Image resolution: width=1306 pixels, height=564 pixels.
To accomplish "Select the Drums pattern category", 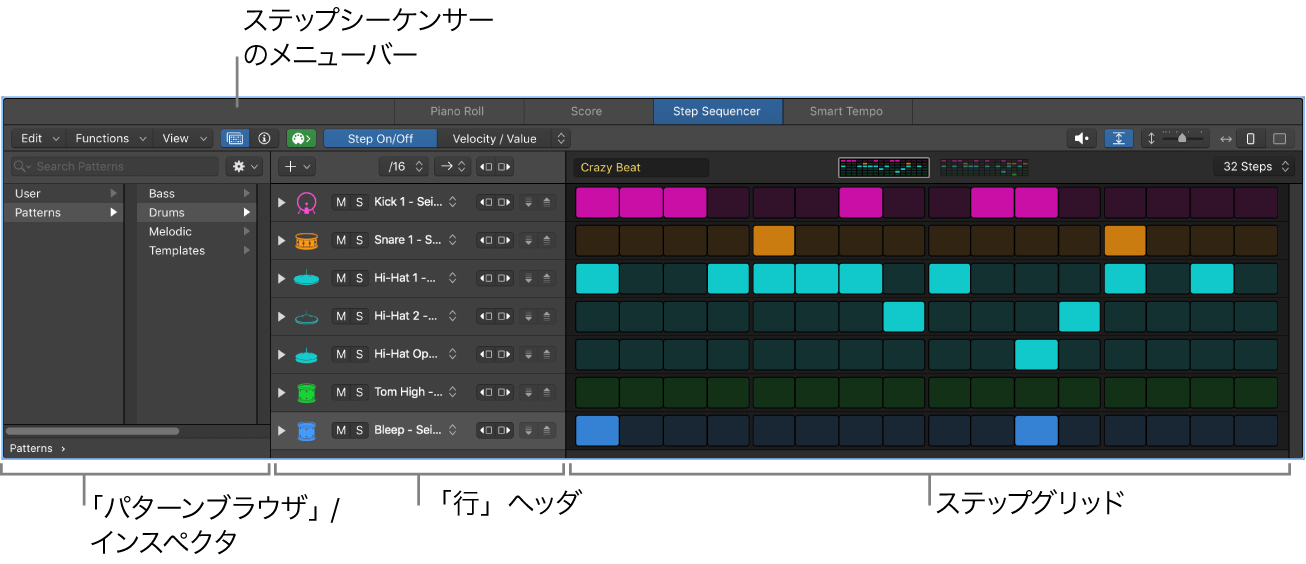I will click(x=167, y=213).
